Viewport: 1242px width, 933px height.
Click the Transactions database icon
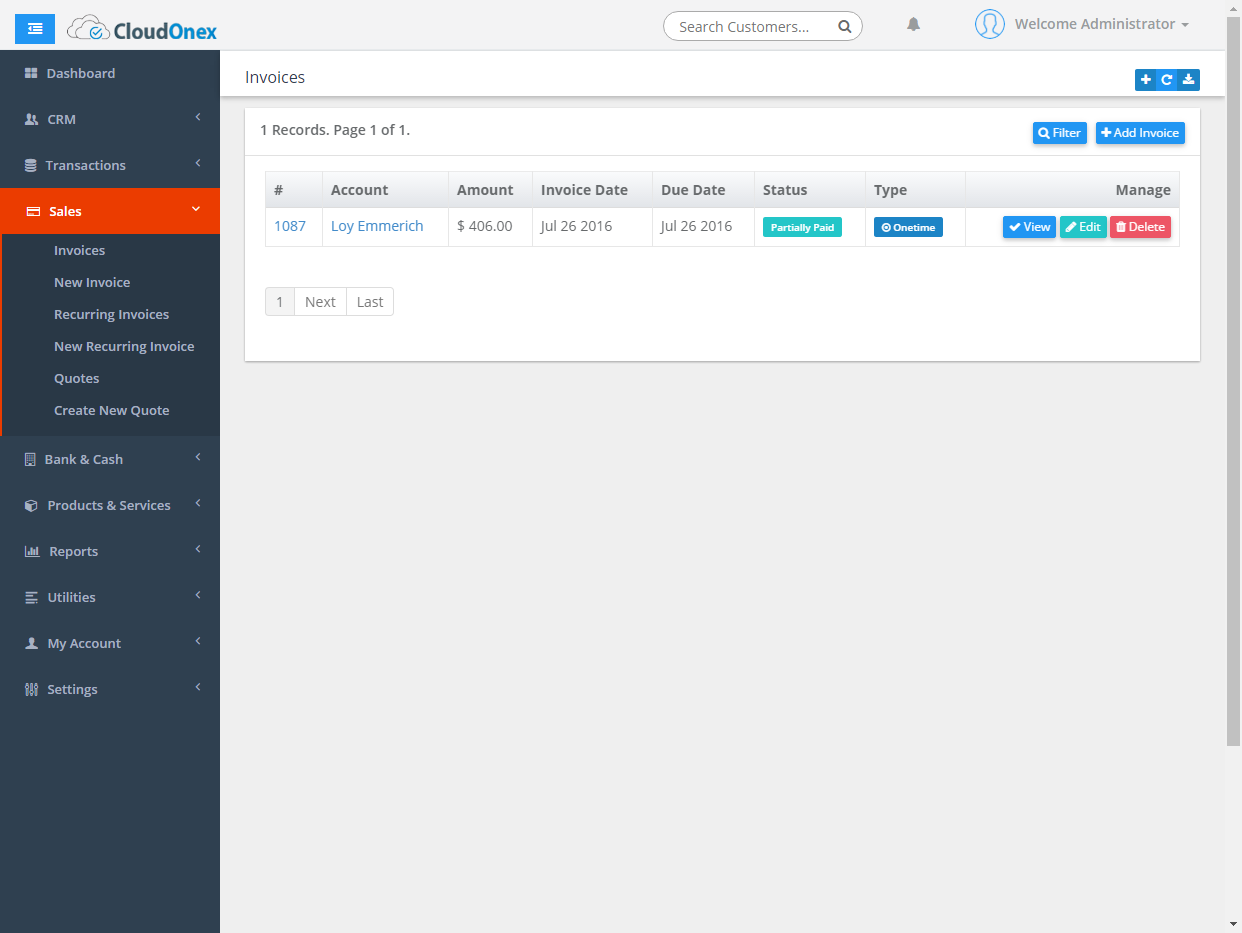pyautogui.click(x=31, y=165)
